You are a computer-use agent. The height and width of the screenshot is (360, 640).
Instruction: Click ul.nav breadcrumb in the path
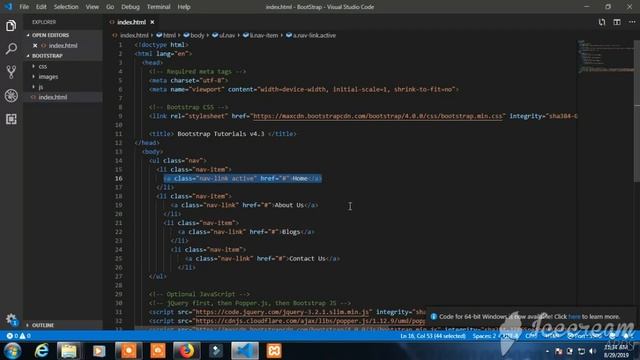[x=223, y=36]
